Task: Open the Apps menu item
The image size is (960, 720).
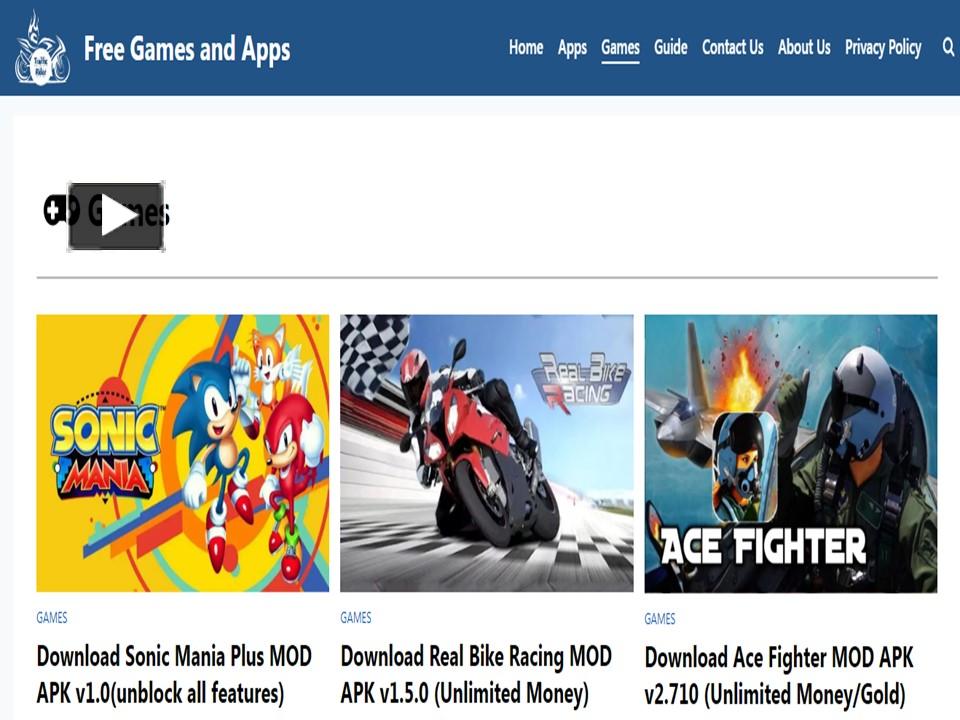Action: (x=572, y=48)
